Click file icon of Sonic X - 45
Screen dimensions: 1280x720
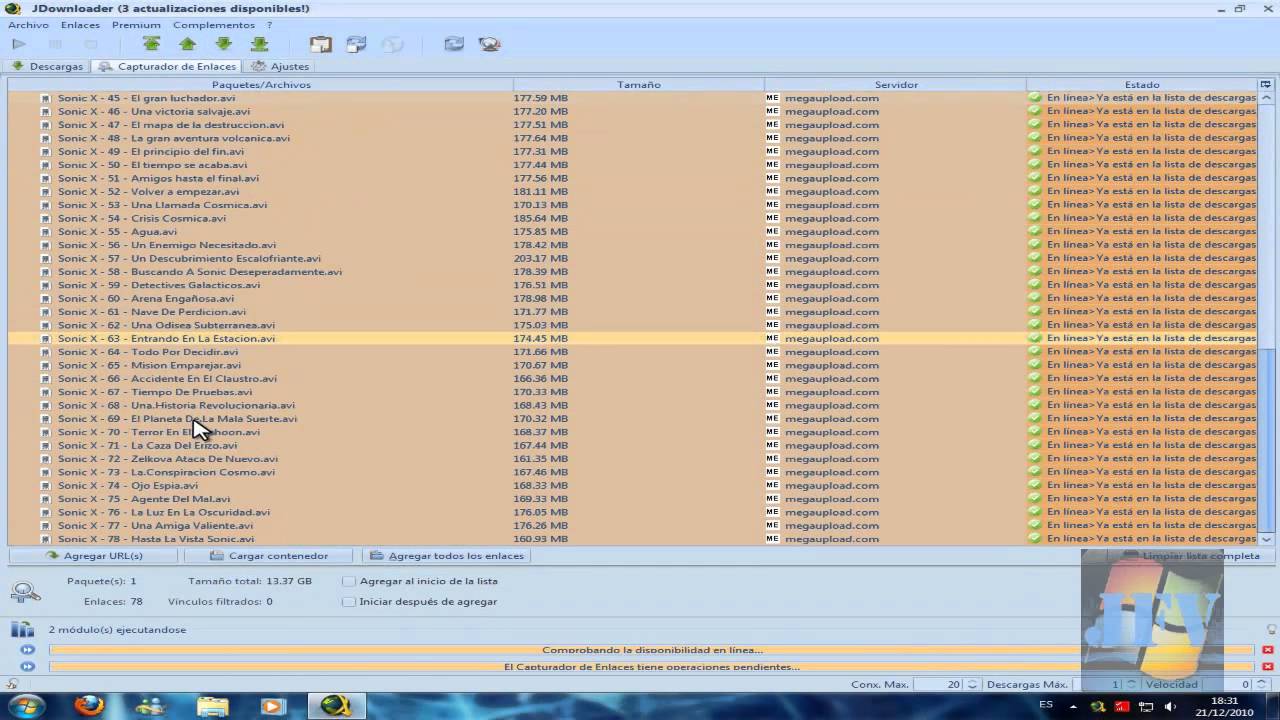[x=45, y=98]
